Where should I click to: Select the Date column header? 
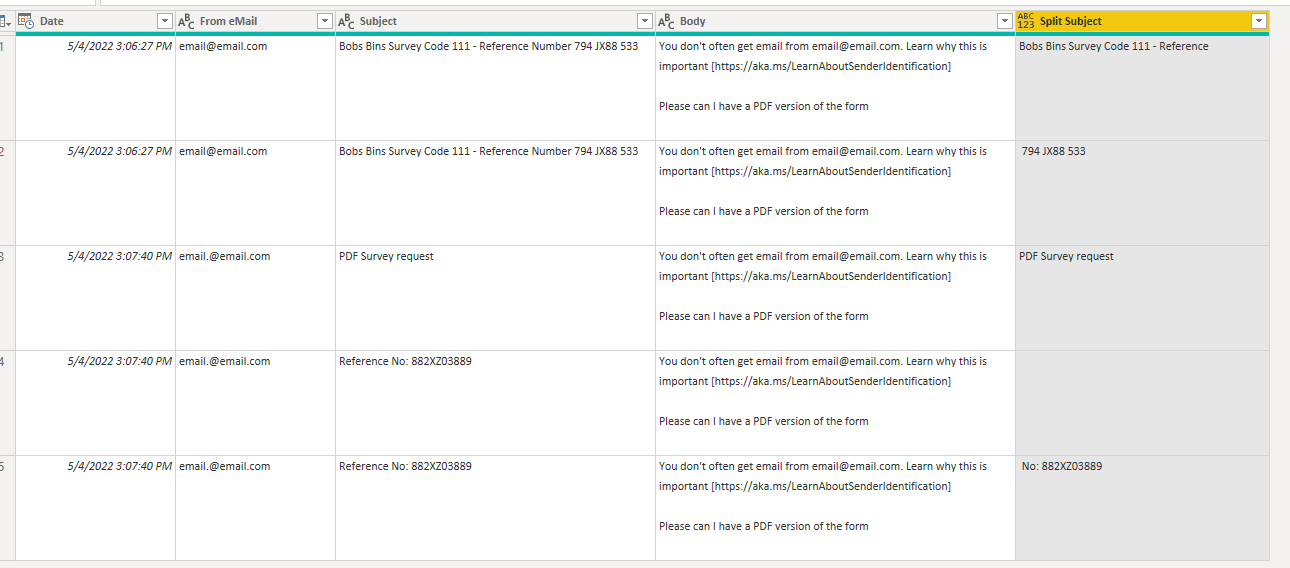click(x=95, y=21)
